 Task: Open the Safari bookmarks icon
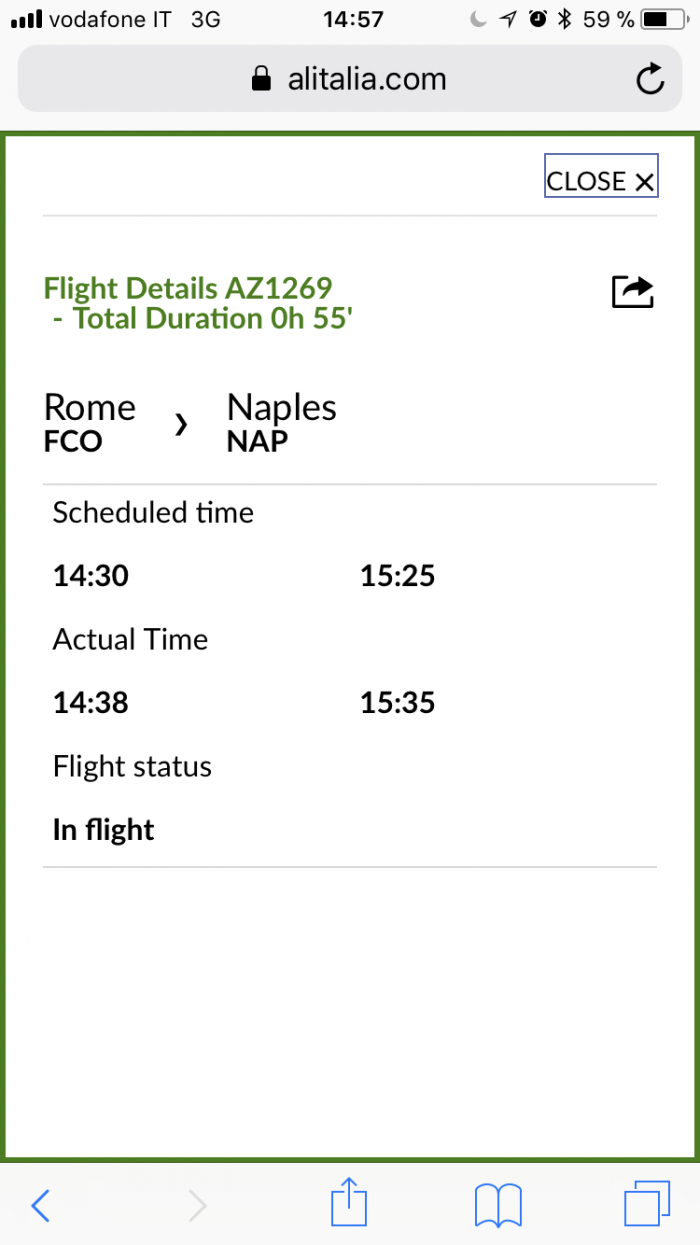498,1206
